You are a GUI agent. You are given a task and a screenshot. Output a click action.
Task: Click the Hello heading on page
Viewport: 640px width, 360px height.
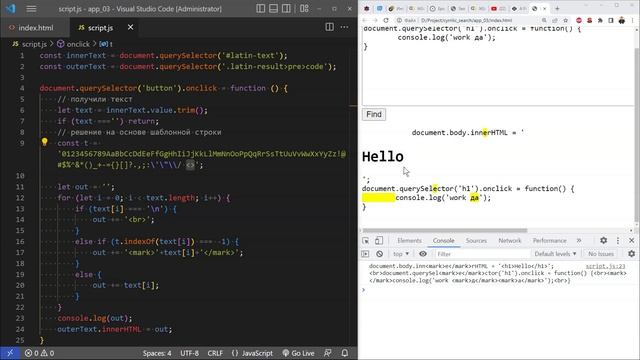coord(382,157)
